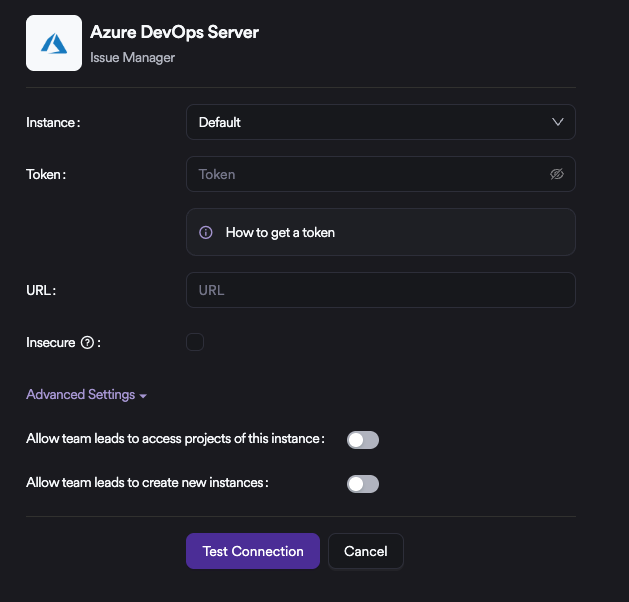629x602 pixels.
Task: Focus the Token input field
Action: click(381, 174)
